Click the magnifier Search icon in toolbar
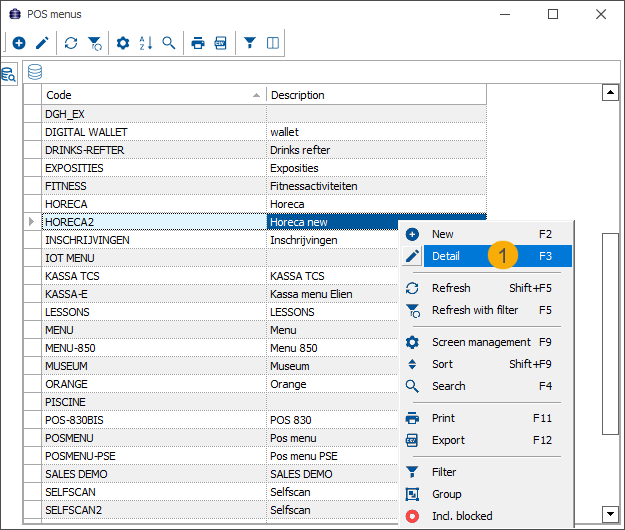Image resolution: width=625 pixels, height=530 pixels. click(x=169, y=43)
